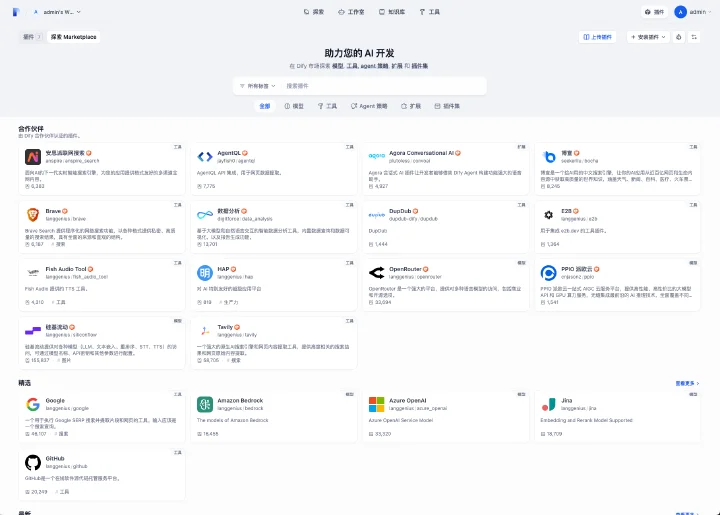The width and height of the screenshot is (720, 515).
Task: Click the Jina plugin icon
Action: (x=548, y=404)
